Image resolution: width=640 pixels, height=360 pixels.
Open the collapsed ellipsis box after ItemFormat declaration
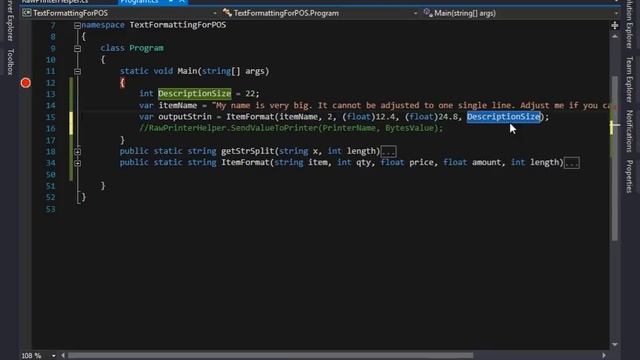(571, 163)
